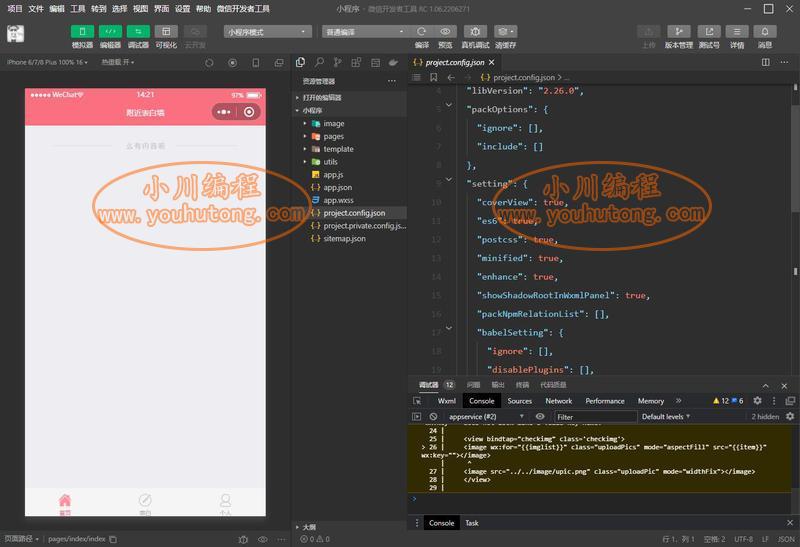Toggle the 编辑器 editor panel button

point(110,32)
